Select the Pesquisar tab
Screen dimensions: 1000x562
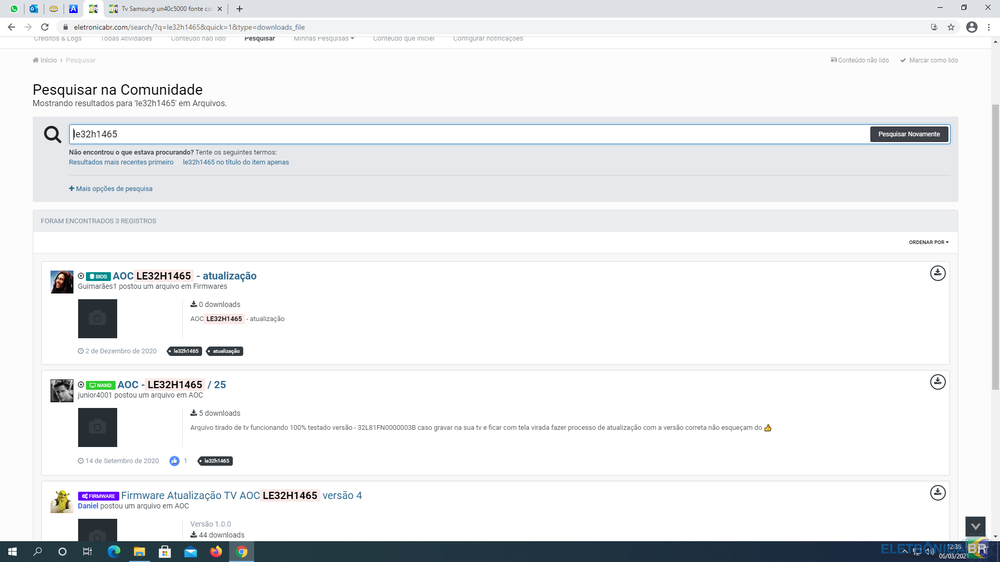pyautogui.click(x=259, y=39)
